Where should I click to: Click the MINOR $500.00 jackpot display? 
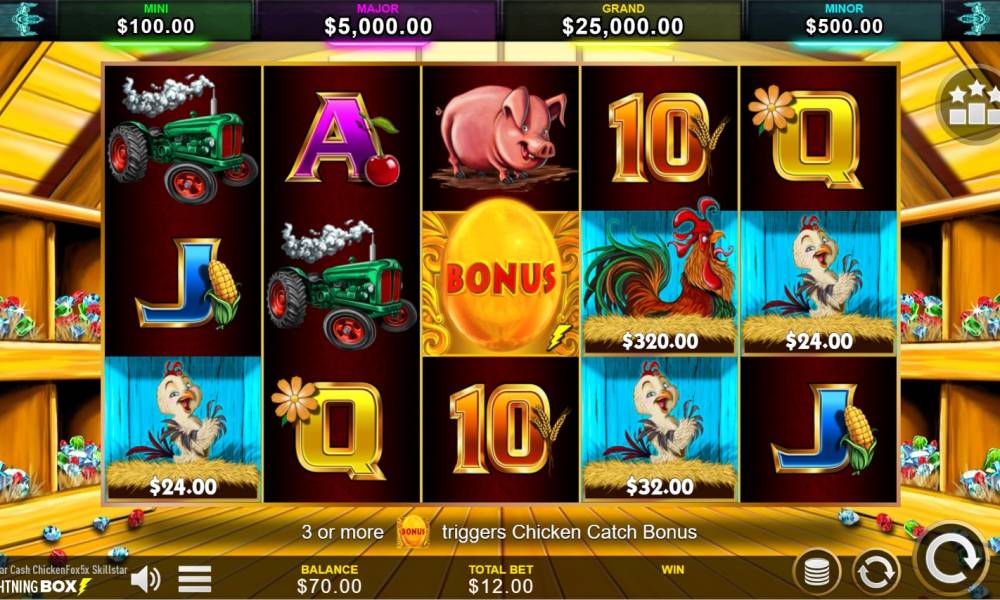click(x=844, y=20)
